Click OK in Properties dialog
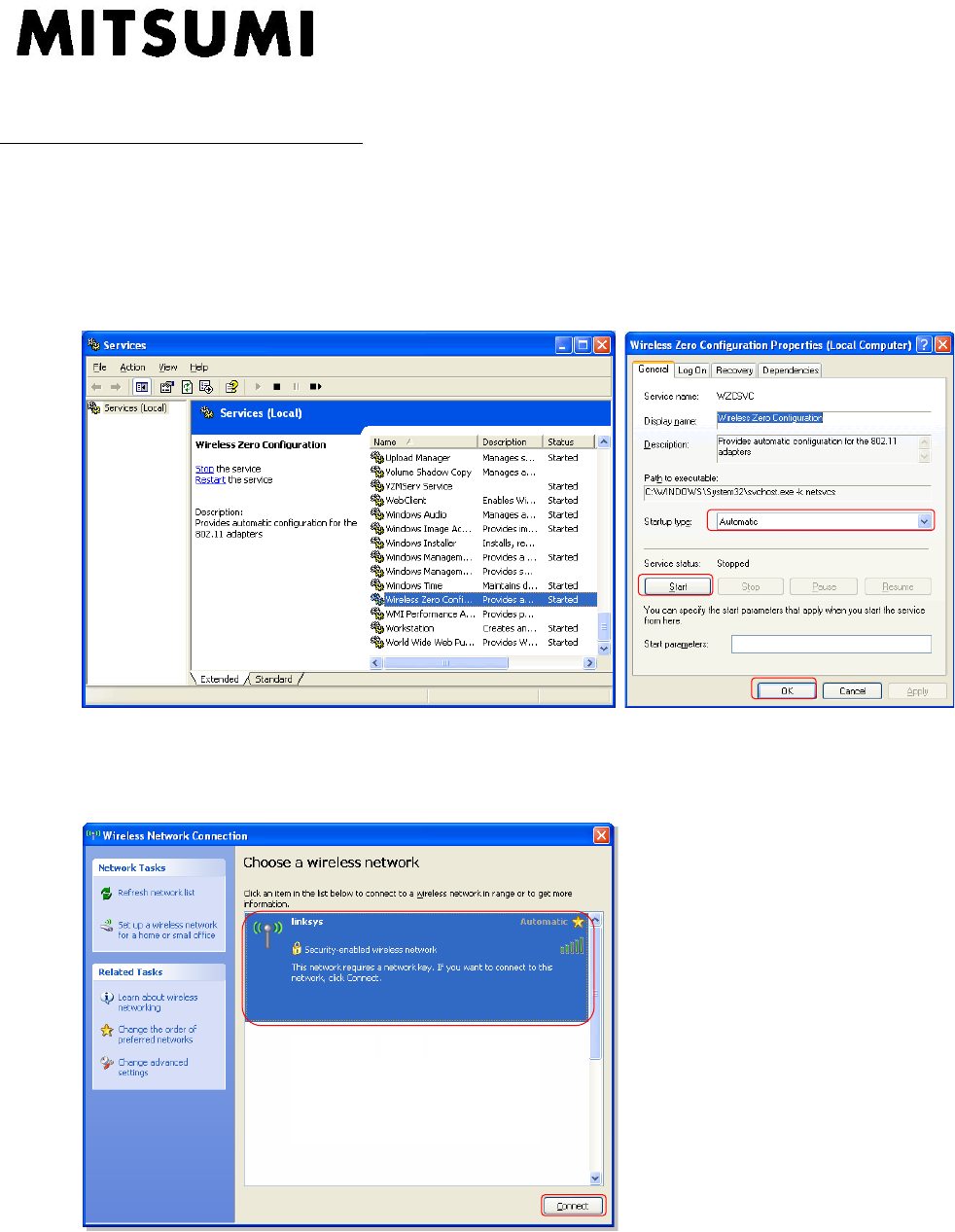This screenshot has height=1232, width=955. [x=787, y=691]
